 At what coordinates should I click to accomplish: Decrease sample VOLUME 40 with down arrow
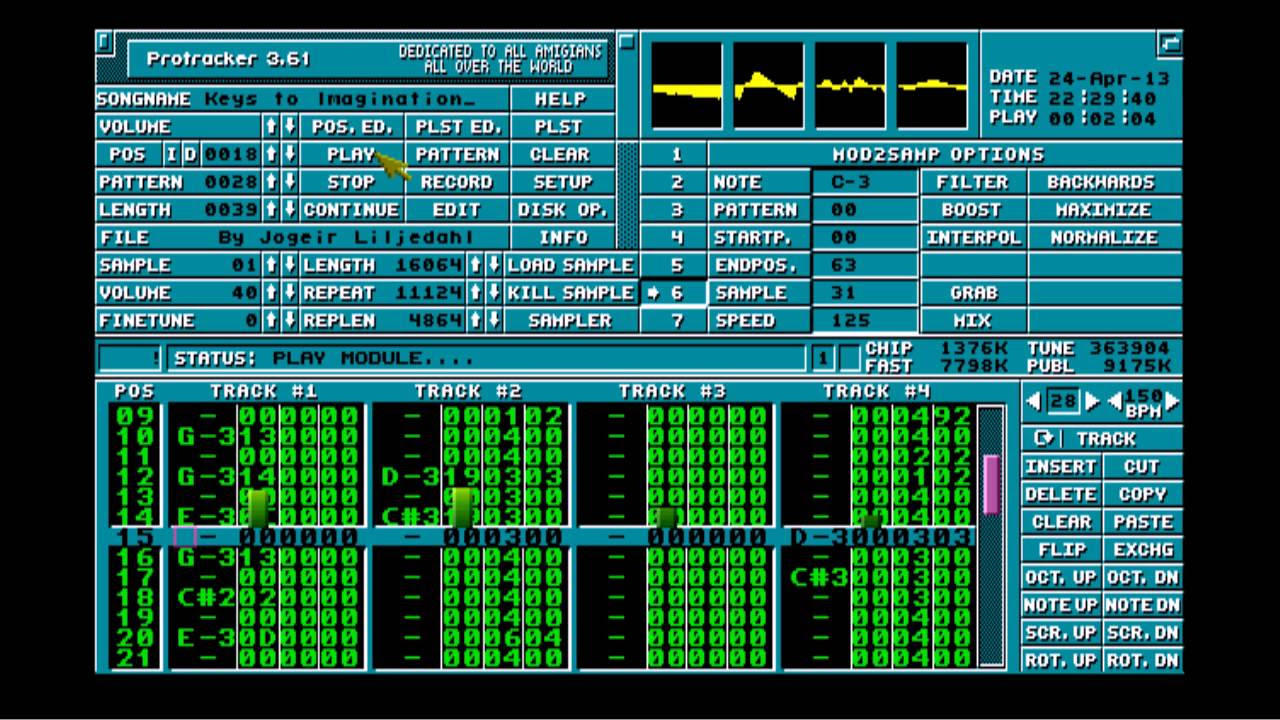pos(289,294)
